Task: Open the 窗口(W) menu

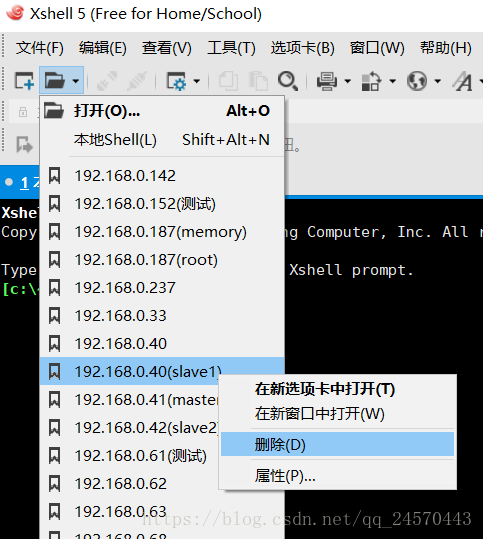Action: [377, 48]
